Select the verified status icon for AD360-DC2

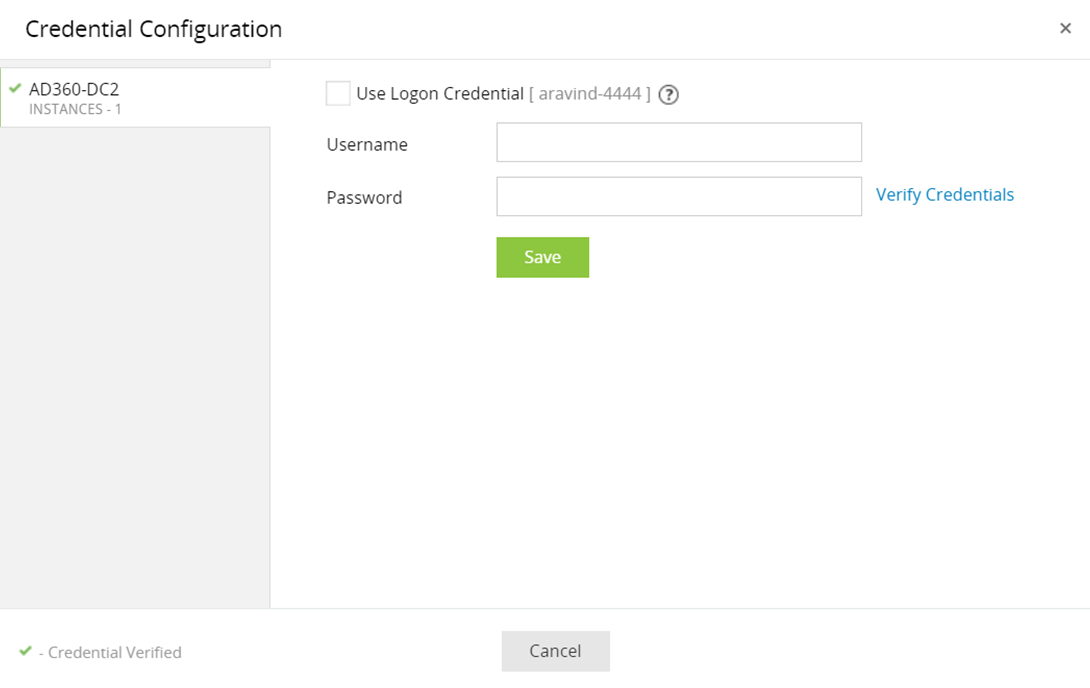[x=14, y=91]
